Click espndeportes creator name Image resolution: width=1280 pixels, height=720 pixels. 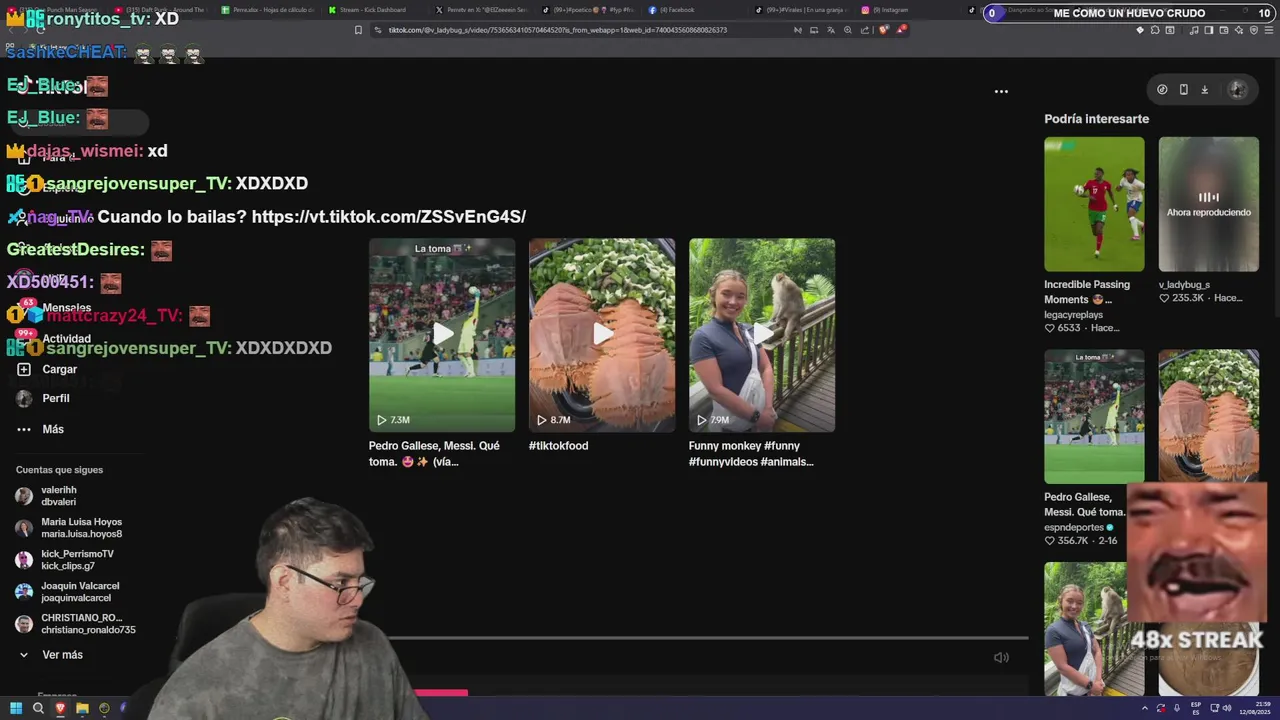point(1074,527)
